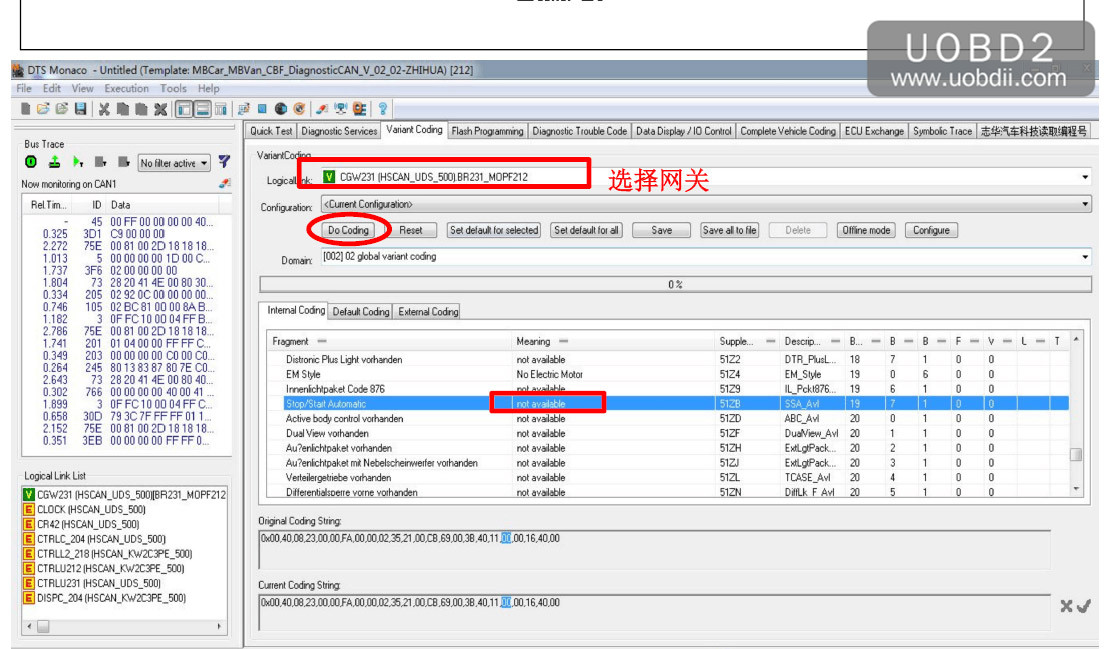1109x649 pixels.
Task: Open the Domain dropdown arrow
Action: [x=1085, y=257]
